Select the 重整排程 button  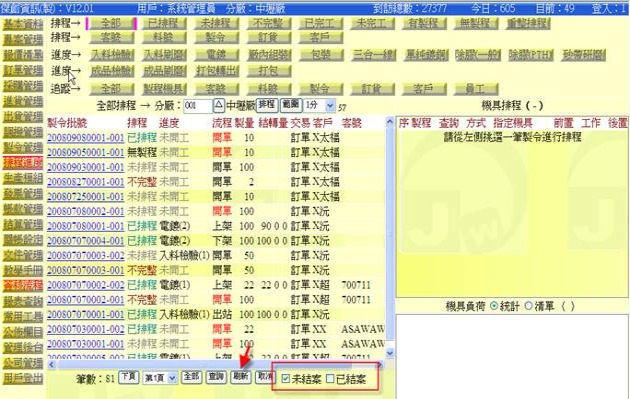click(528, 24)
